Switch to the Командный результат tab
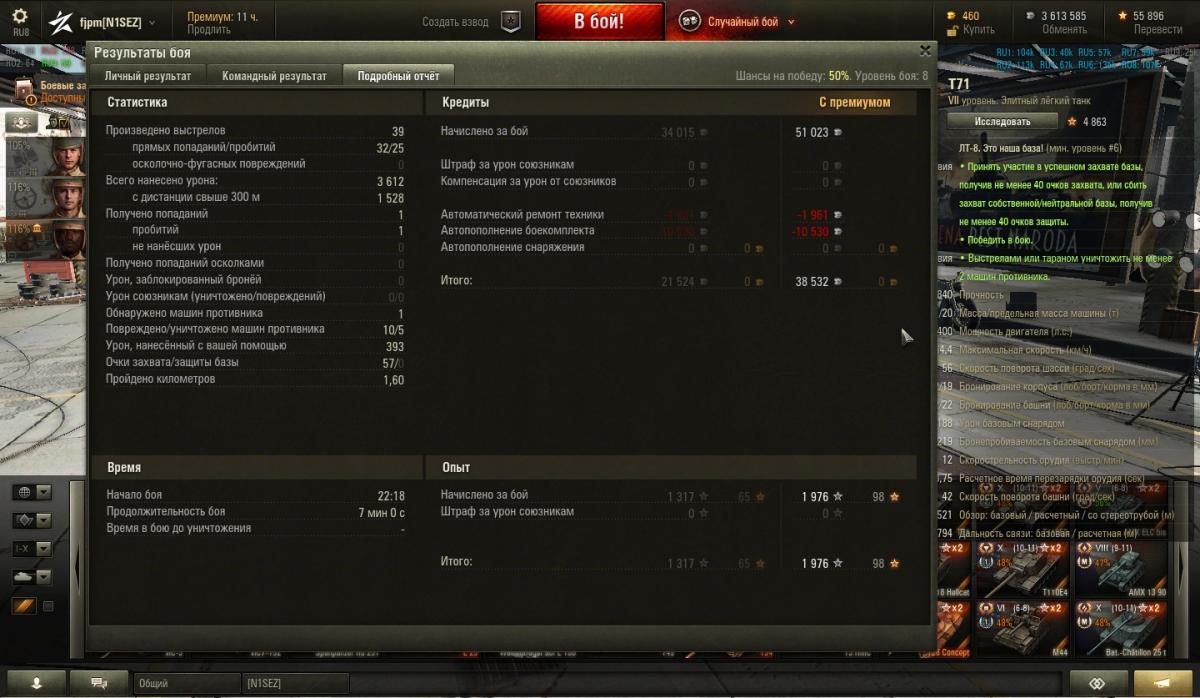The height and width of the screenshot is (698, 1200). tap(274, 76)
